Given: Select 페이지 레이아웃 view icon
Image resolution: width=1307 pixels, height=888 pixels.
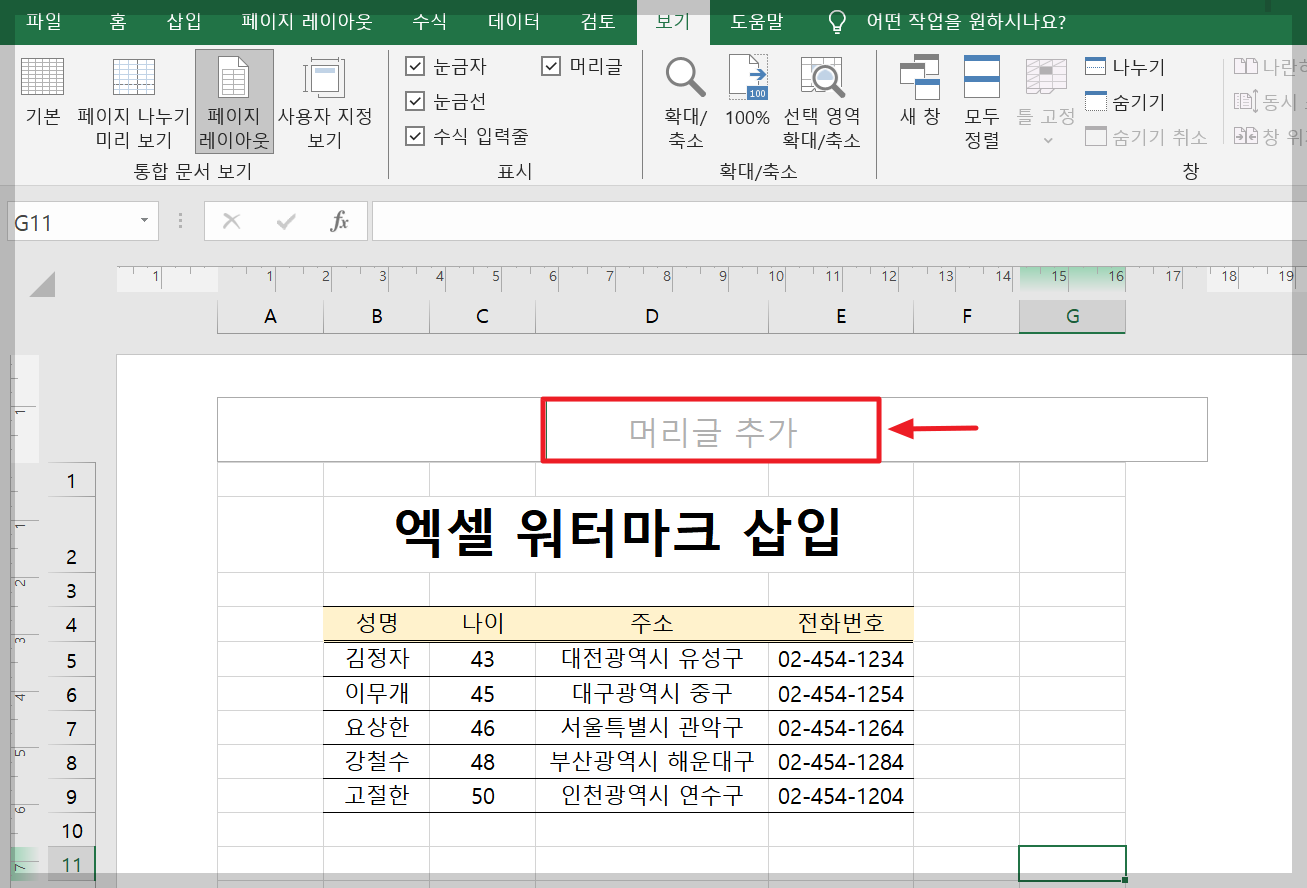Looking at the screenshot, I should coord(233,100).
